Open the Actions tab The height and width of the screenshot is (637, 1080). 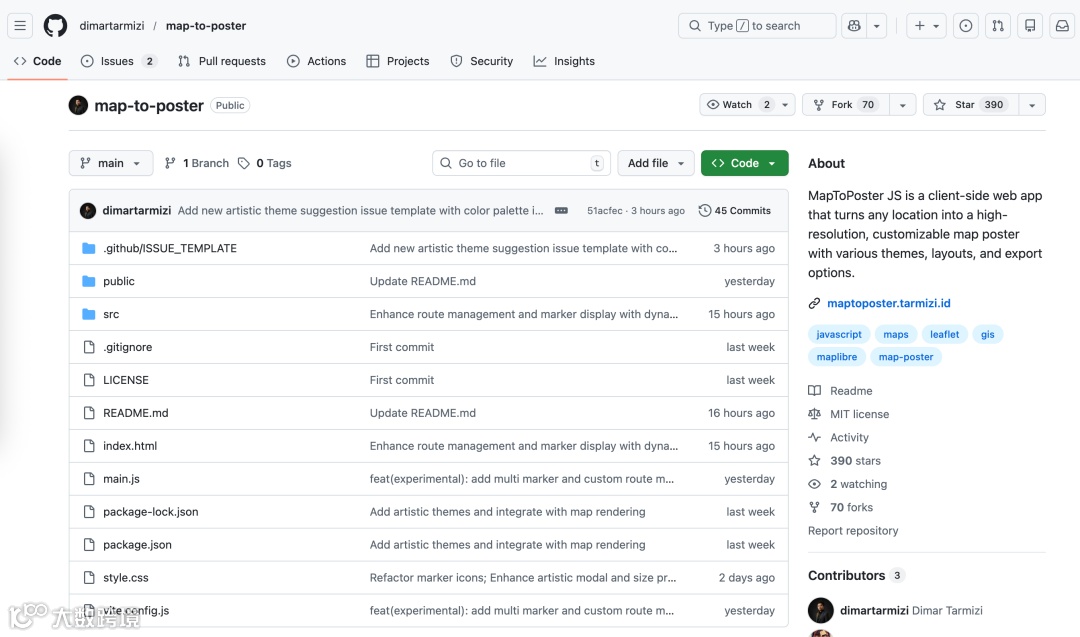click(317, 61)
